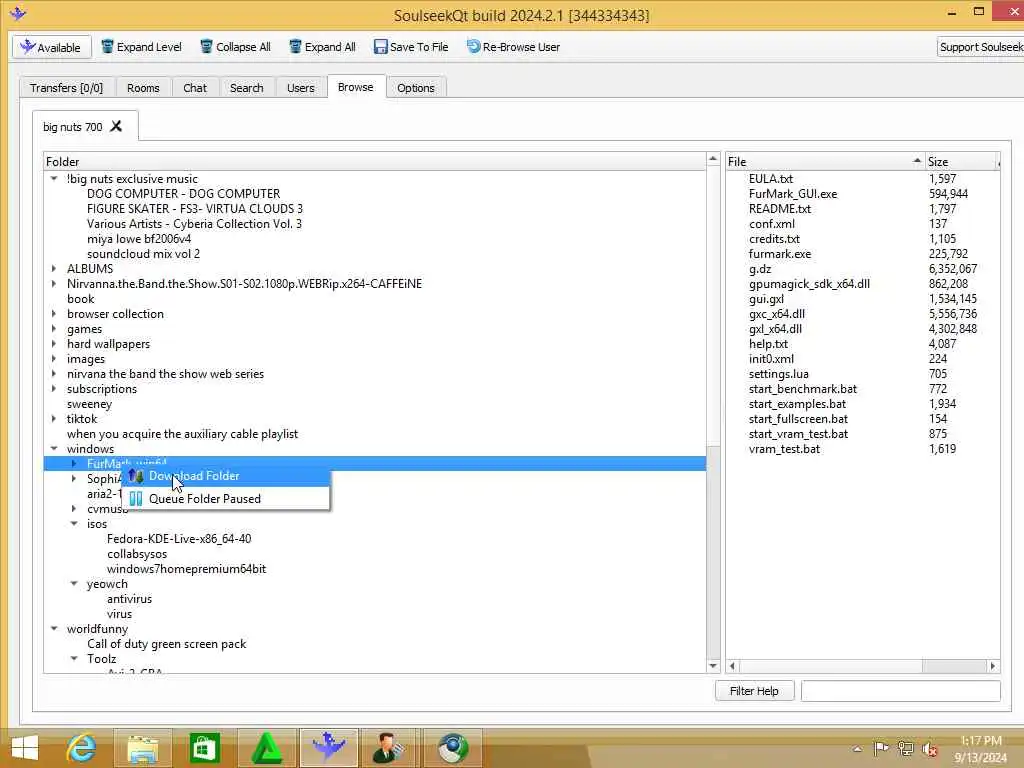Expand the games folder

click(54, 328)
